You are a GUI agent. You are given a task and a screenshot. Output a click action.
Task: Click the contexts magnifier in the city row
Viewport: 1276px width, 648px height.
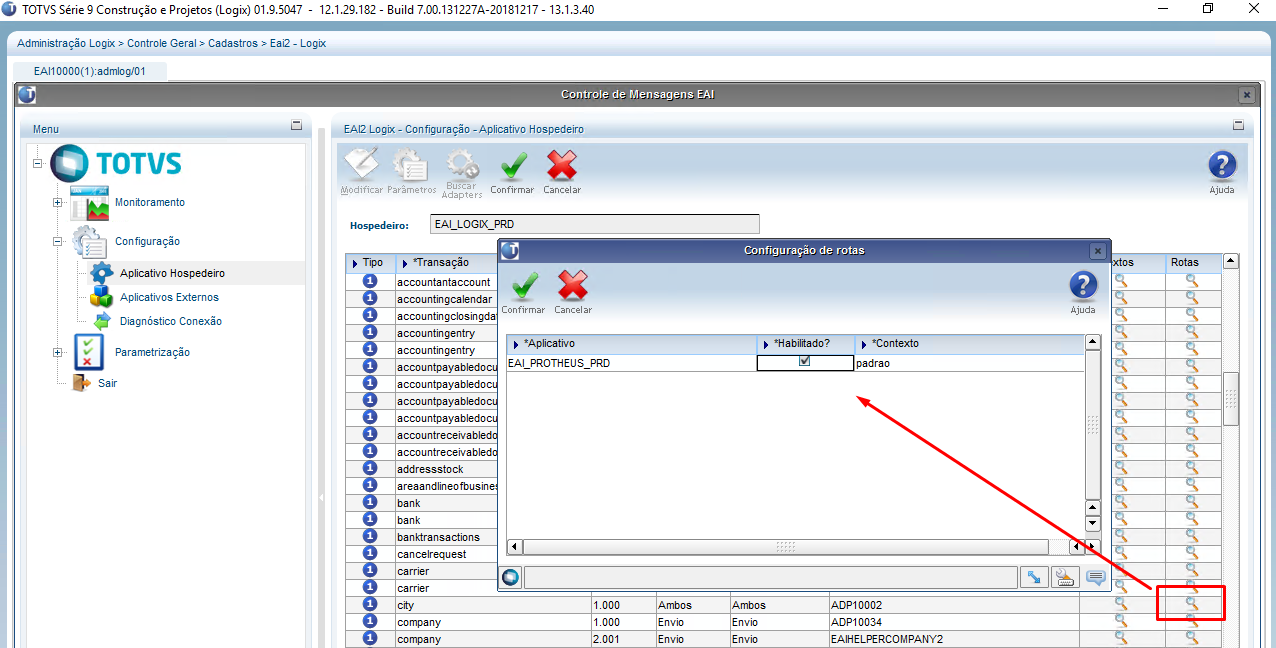(x=1121, y=604)
